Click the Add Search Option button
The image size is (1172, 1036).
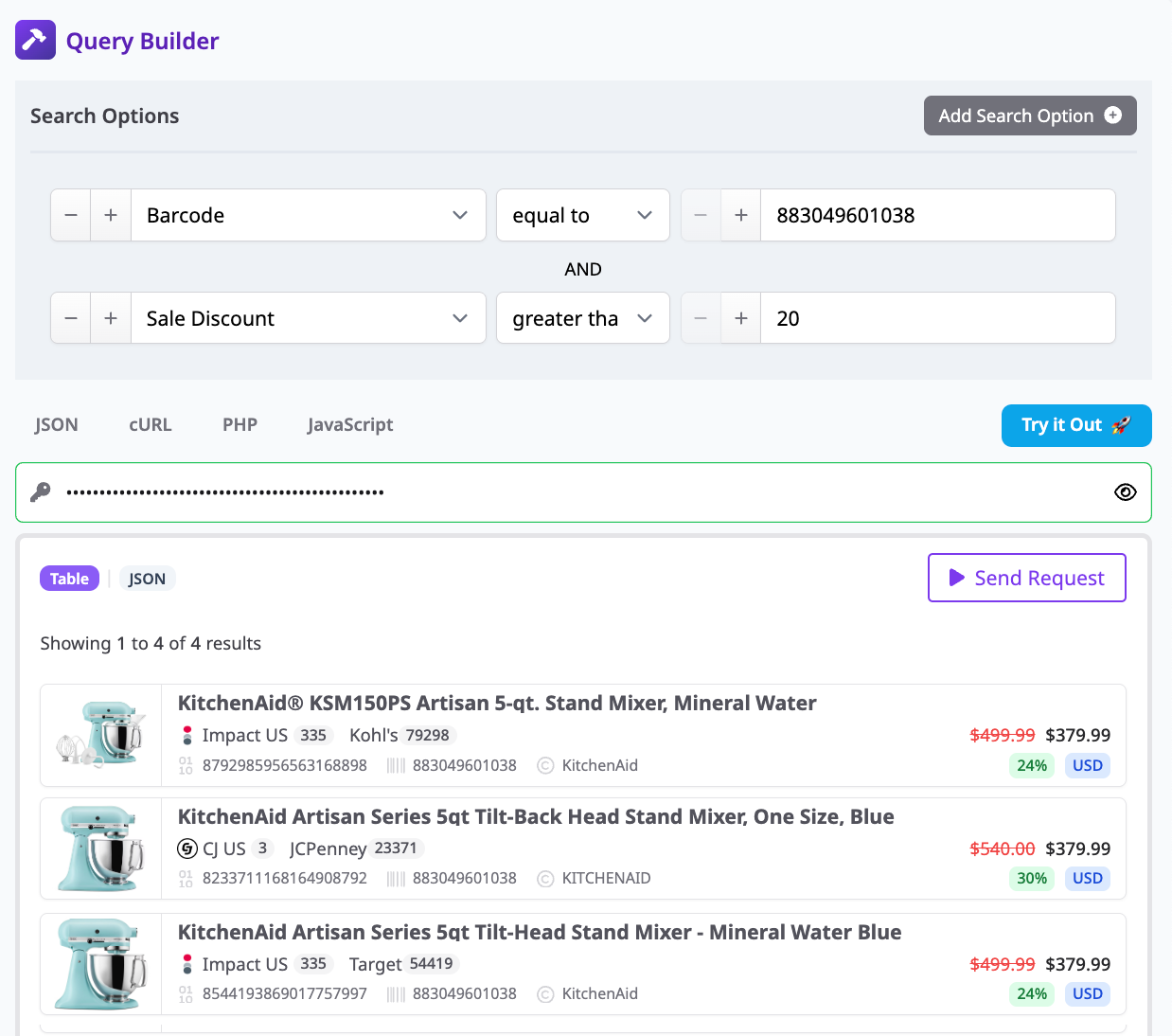tap(1030, 116)
